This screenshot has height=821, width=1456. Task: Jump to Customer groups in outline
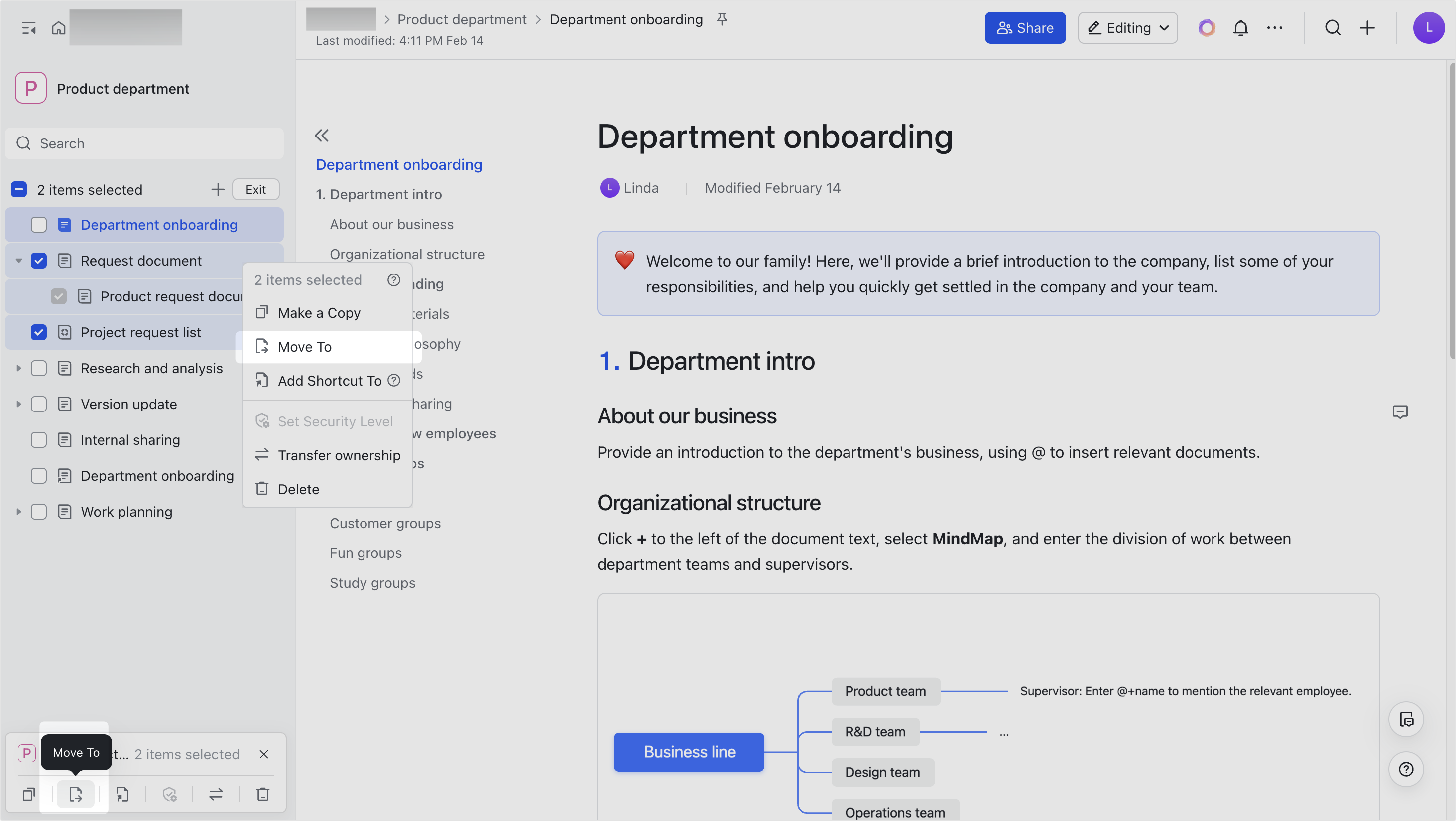click(385, 524)
